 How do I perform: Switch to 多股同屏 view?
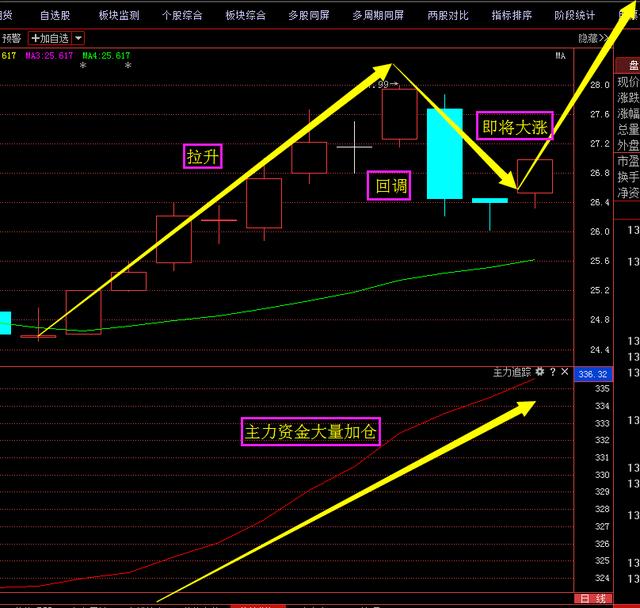click(308, 16)
